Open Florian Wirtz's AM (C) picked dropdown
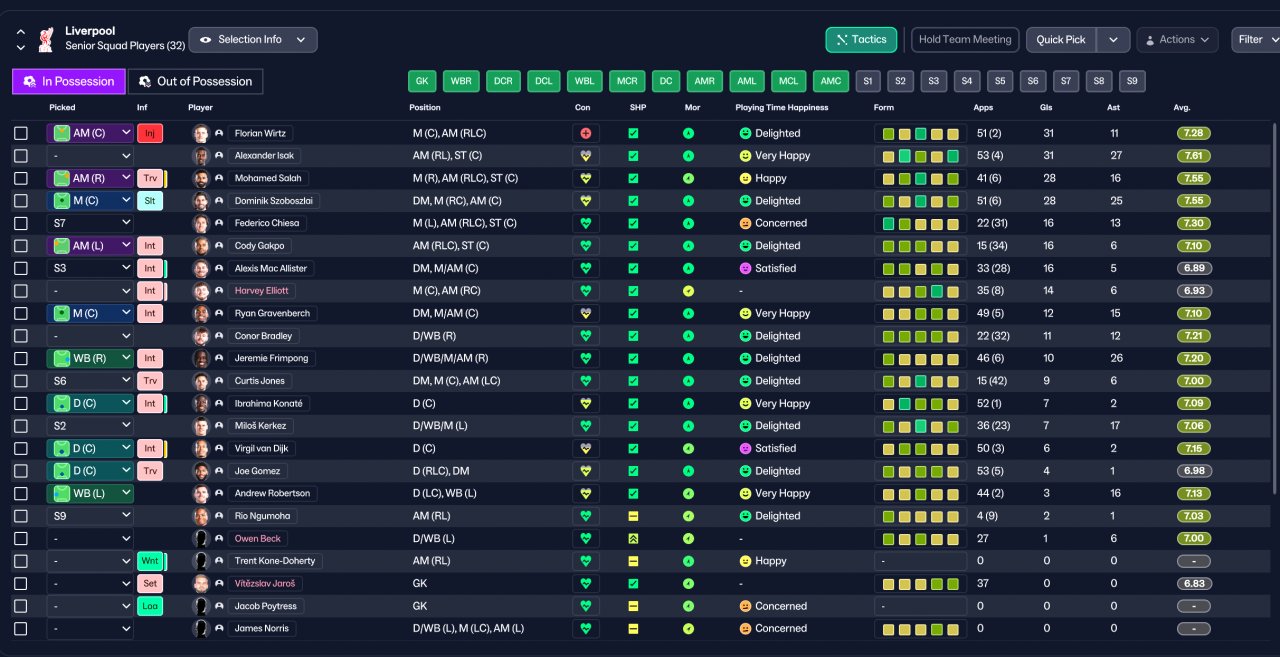Image resolution: width=1280 pixels, height=657 pixels. [x=90, y=133]
